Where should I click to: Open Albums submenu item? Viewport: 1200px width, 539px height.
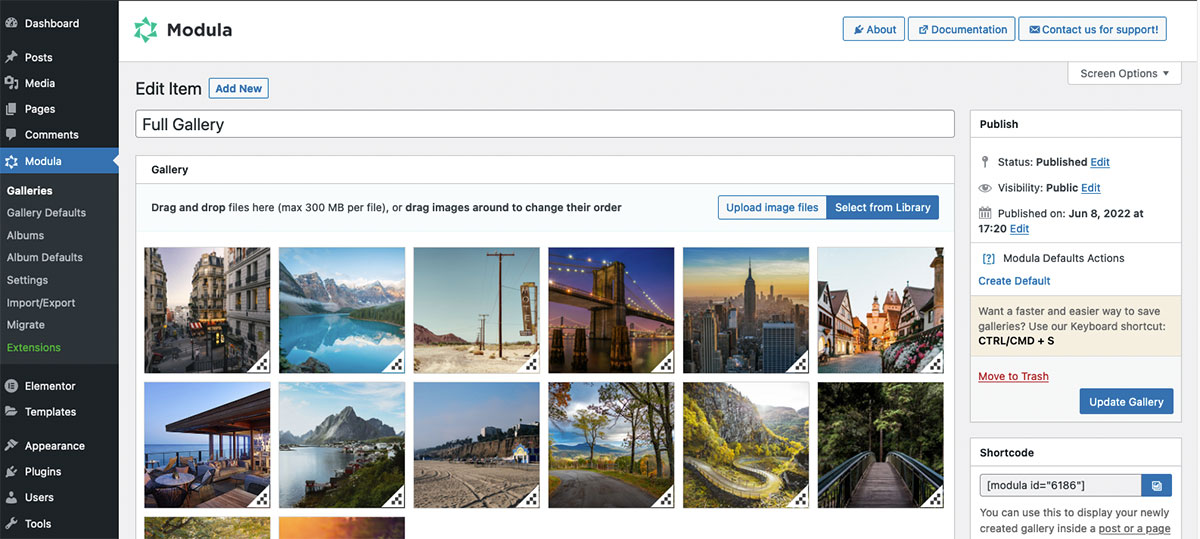tap(25, 235)
